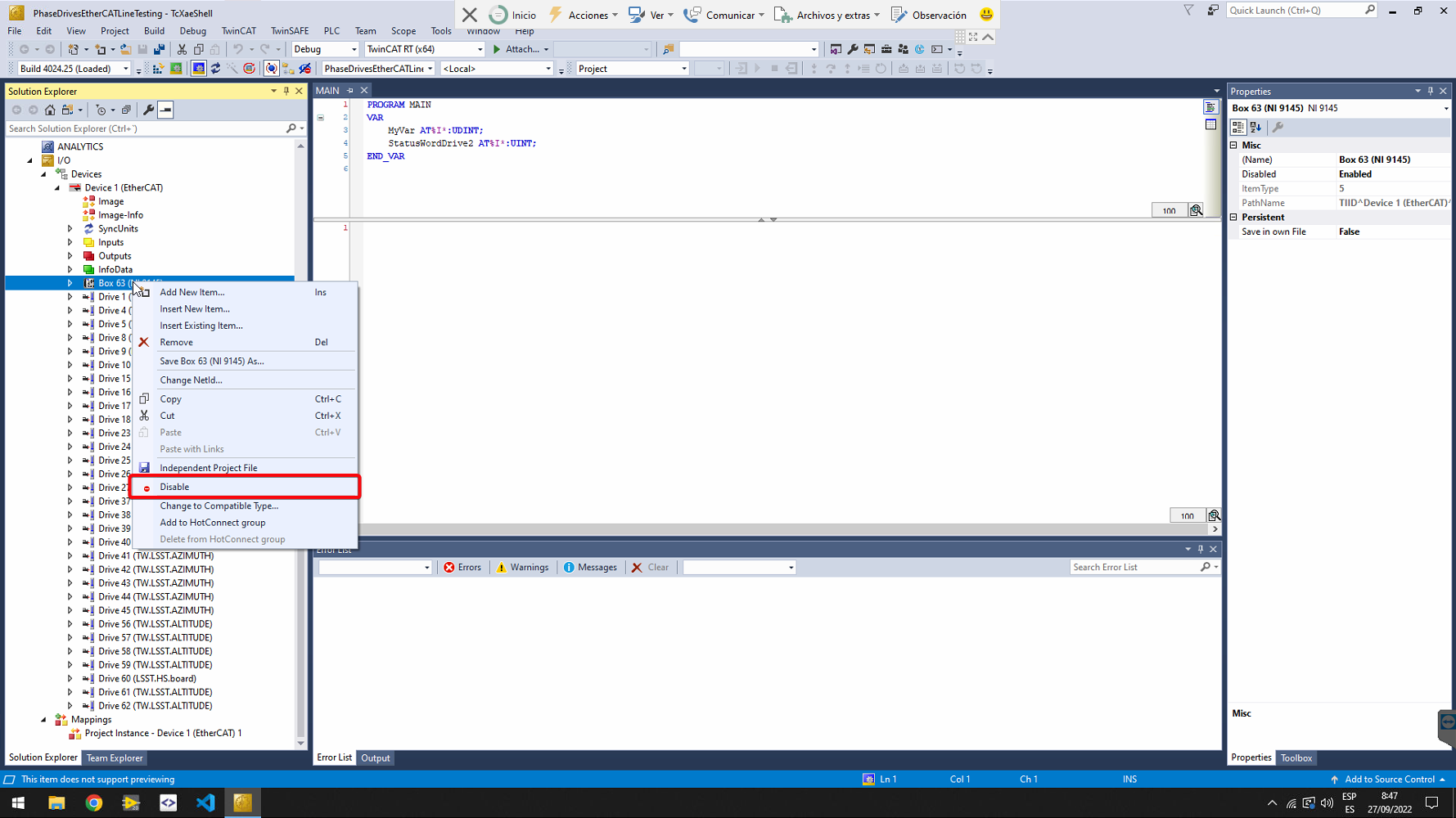The width and height of the screenshot is (1456, 818).
Task: Select Drive 41 (TW.LSST.AZIMUTH) in tree
Action: (x=156, y=555)
